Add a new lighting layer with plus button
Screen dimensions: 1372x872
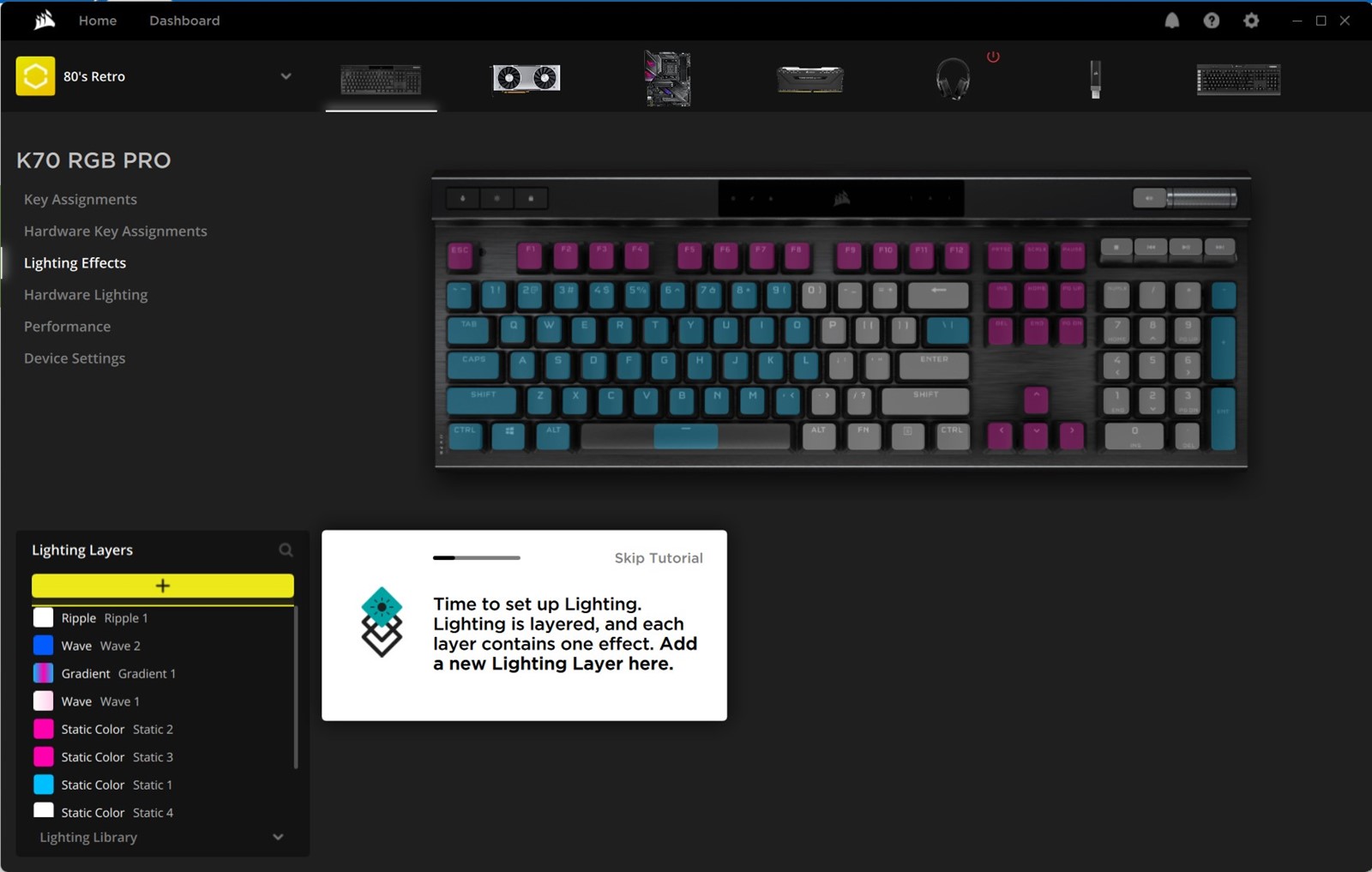tap(163, 586)
